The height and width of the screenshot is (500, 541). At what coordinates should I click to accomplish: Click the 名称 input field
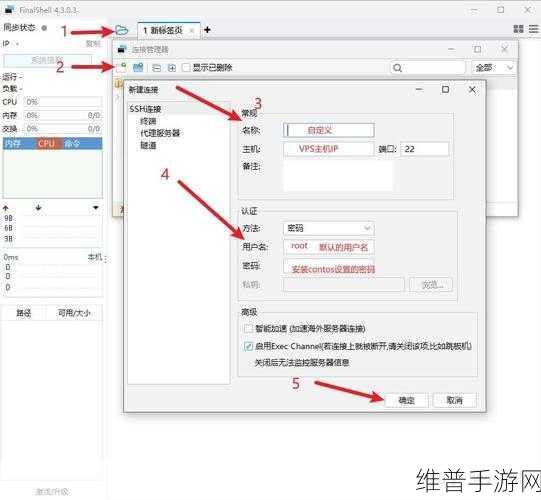point(329,130)
